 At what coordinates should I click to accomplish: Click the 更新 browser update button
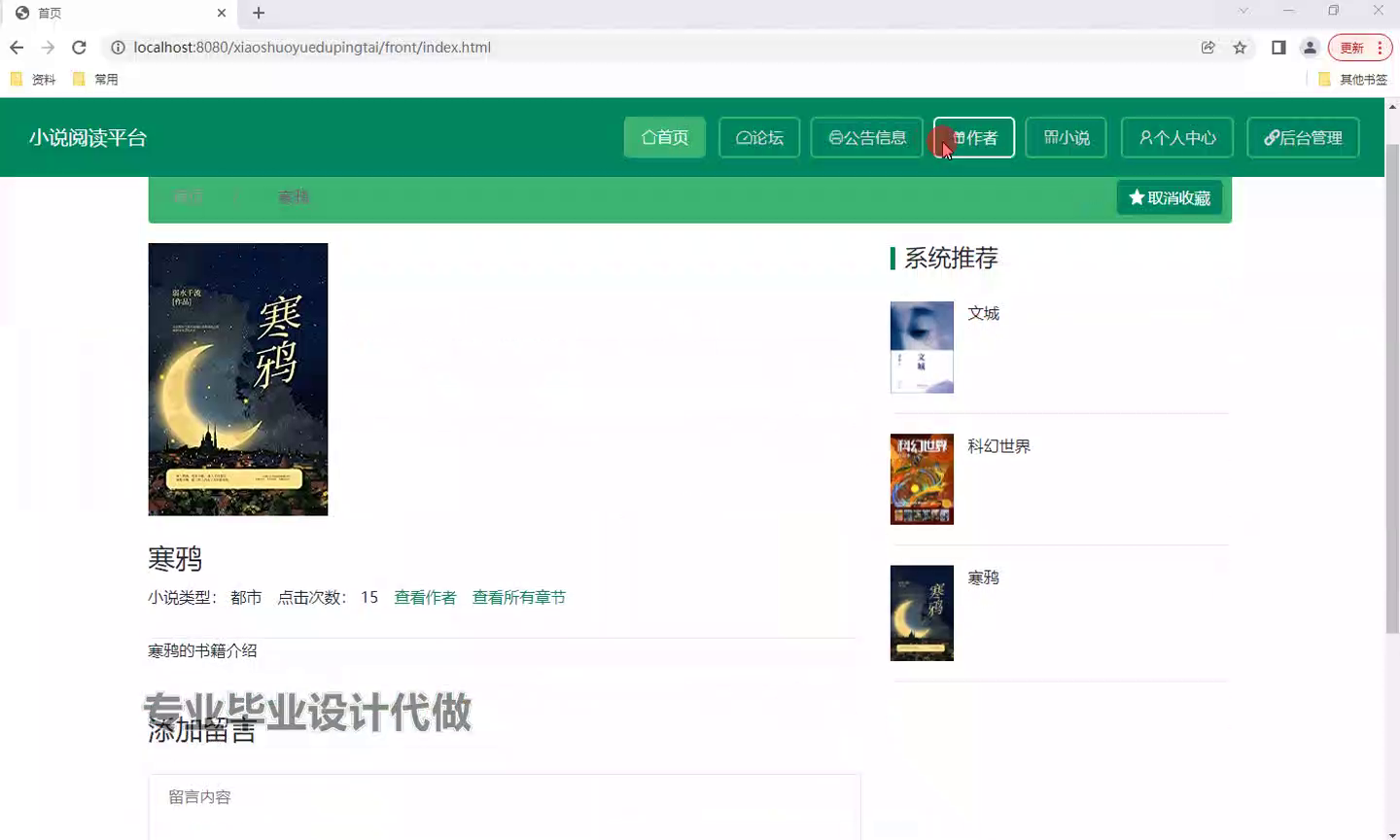pos(1360,47)
